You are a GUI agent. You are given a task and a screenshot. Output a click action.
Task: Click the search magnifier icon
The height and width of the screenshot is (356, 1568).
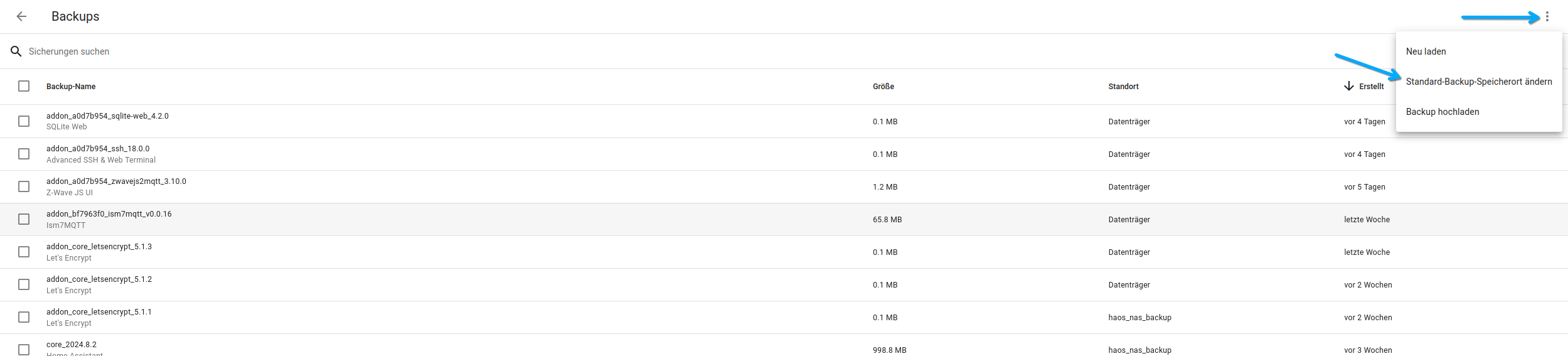16,51
